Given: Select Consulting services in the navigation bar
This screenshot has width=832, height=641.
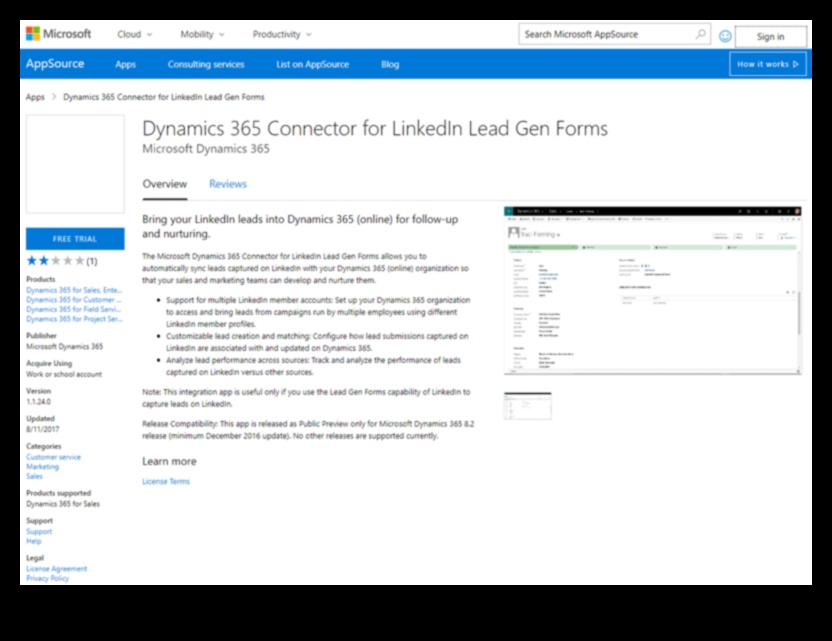Looking at the screenshot, I should click(206, 63).
